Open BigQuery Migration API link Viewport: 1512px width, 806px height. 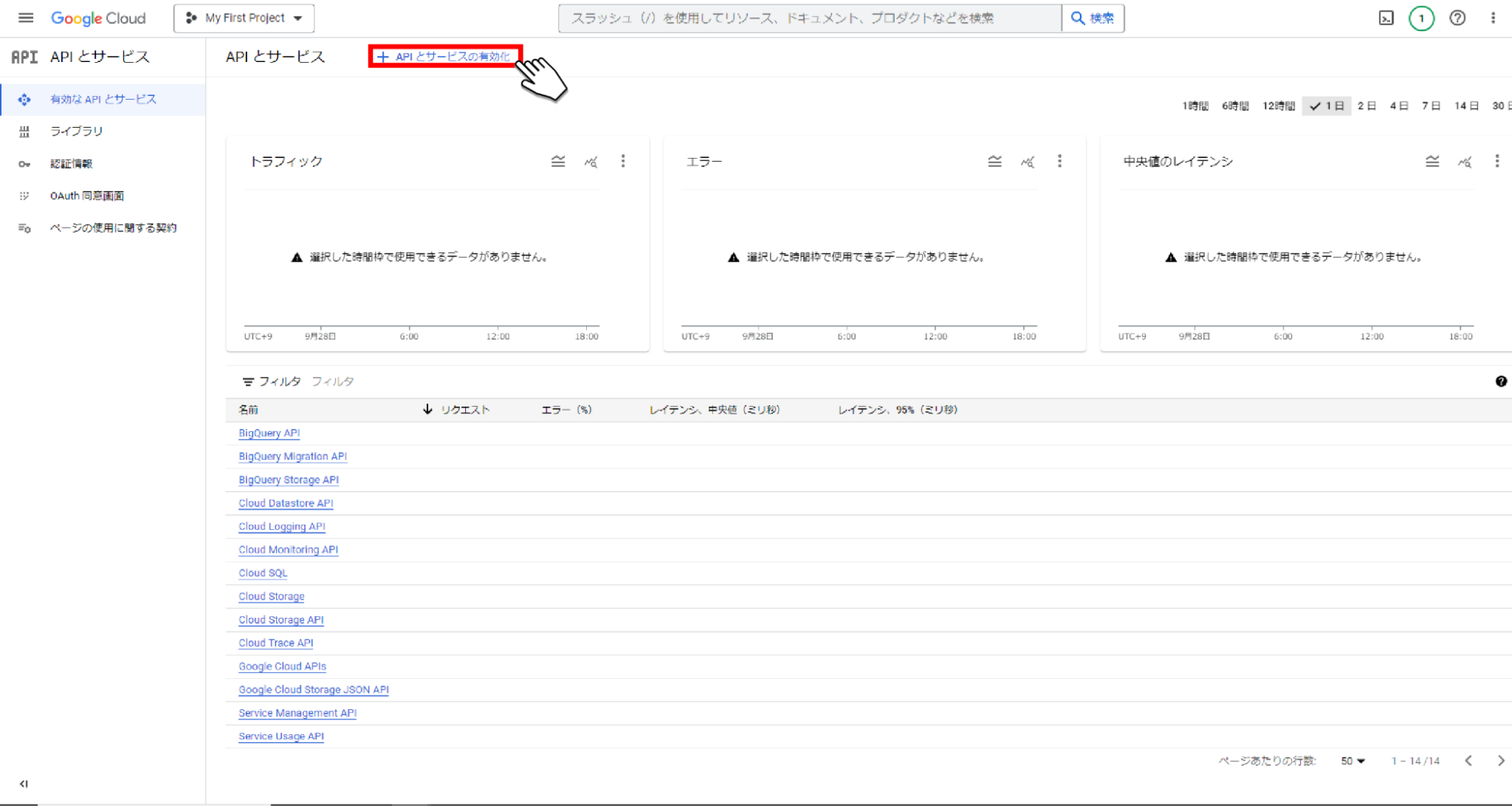(293, 457)
